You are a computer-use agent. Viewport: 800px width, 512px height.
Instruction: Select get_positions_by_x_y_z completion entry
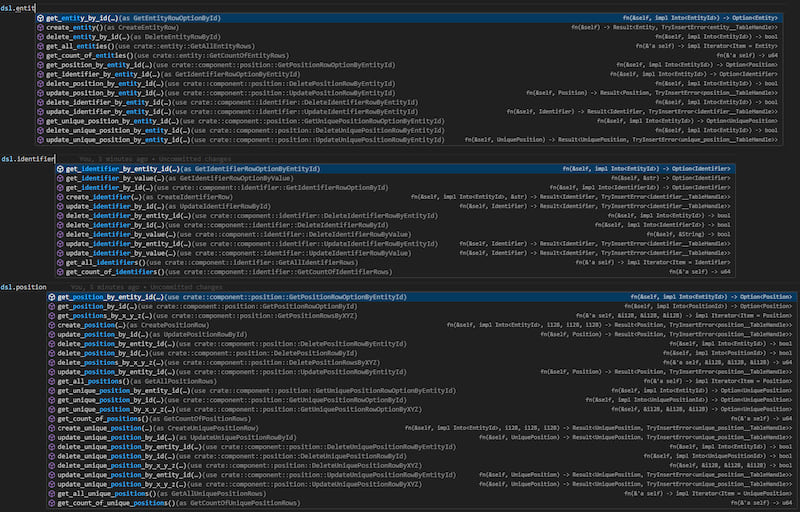point(108,316)
